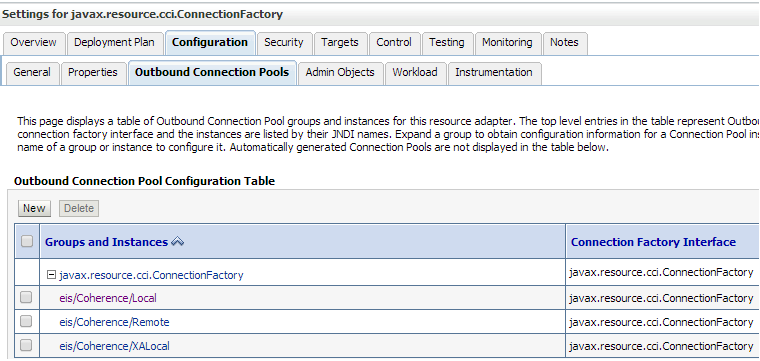
Task: Switch to the Workload sub-tab
Action: (415, 73)
